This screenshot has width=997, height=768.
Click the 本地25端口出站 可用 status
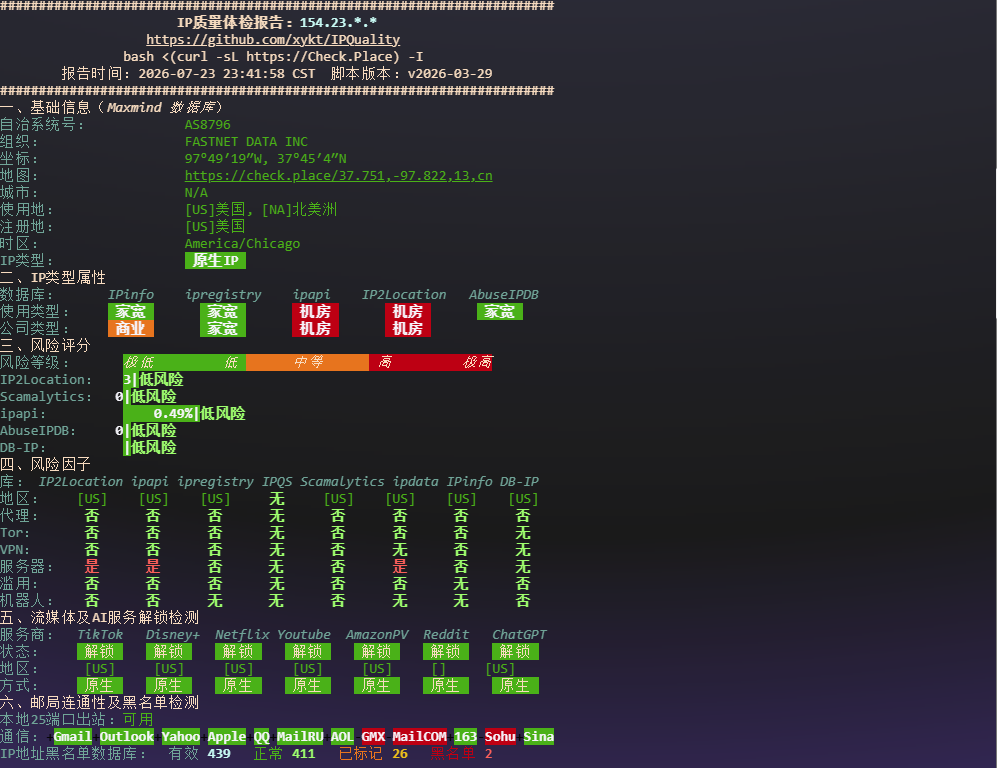[x=138, y=720]
